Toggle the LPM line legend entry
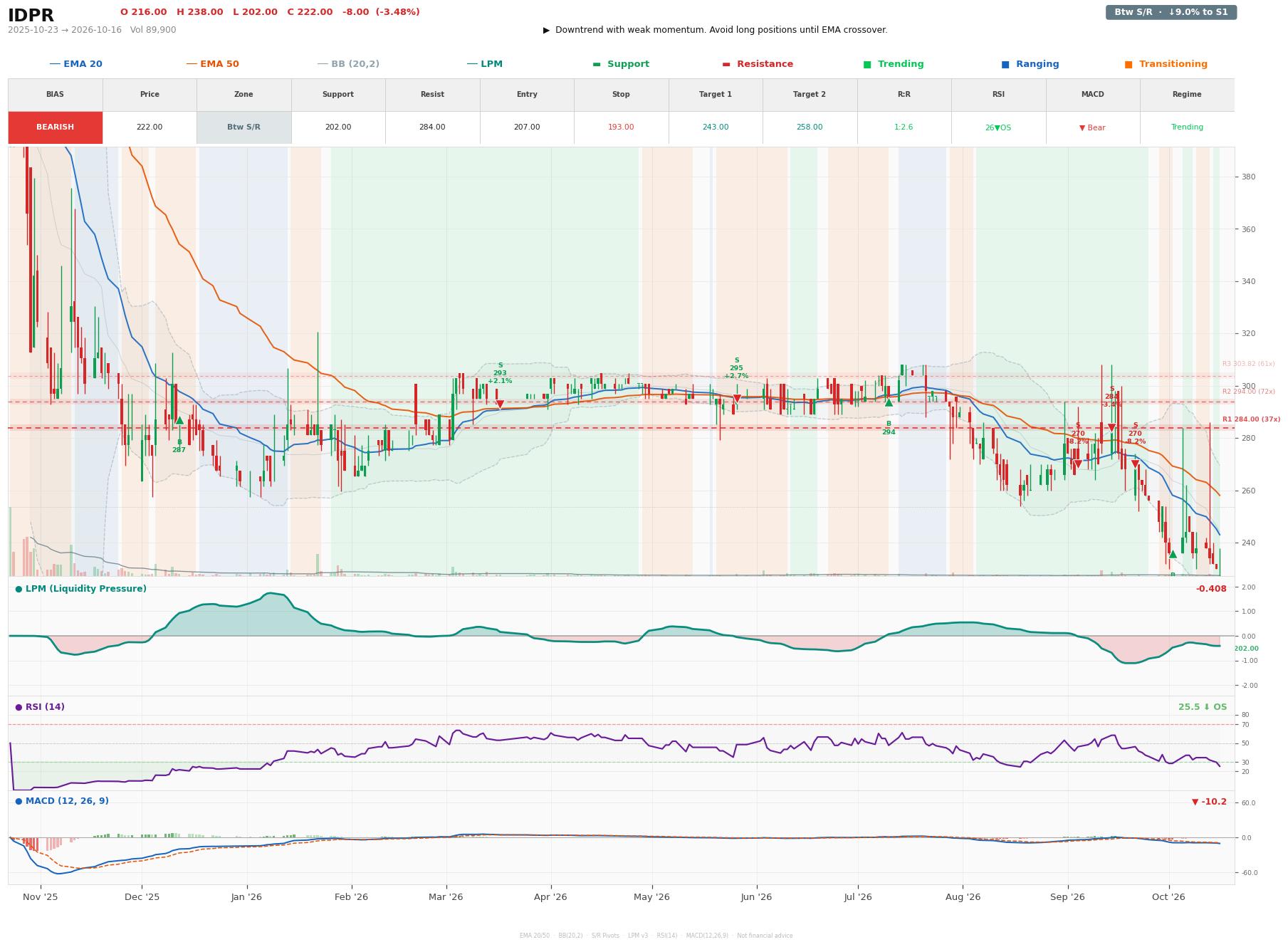 point(484,64)
